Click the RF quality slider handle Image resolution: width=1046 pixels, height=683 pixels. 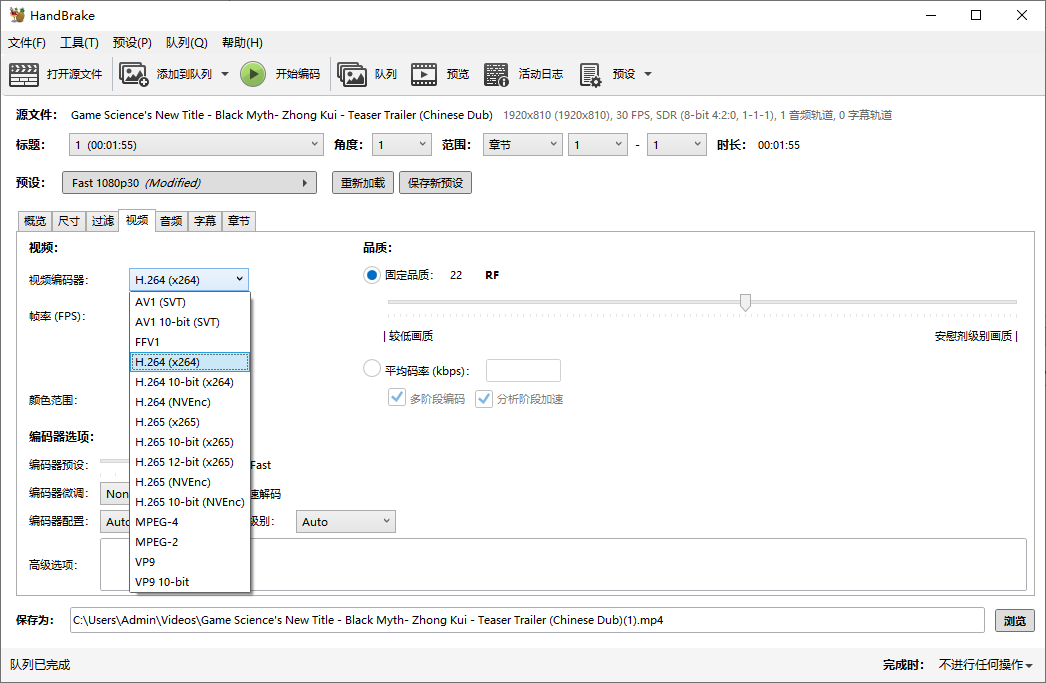pos(745,302)
